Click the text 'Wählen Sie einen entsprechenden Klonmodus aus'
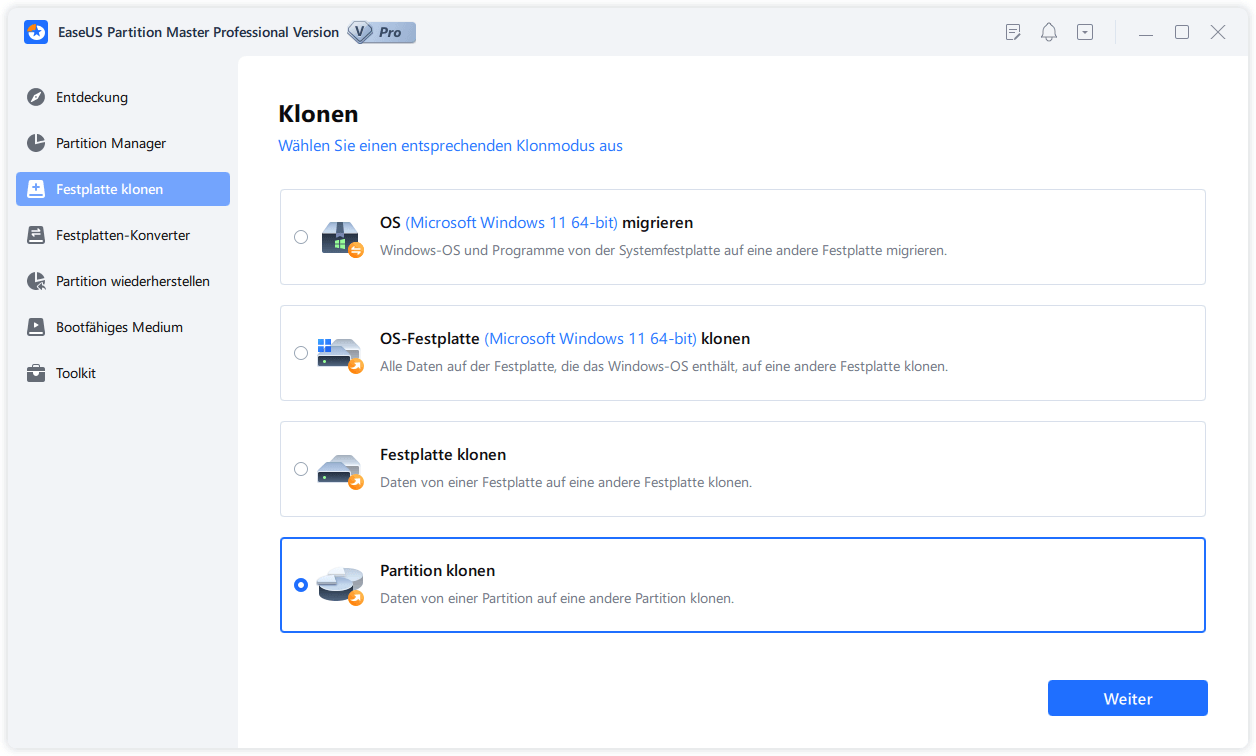Screen dimensions: 1256x756 click(x=450, y=146)
